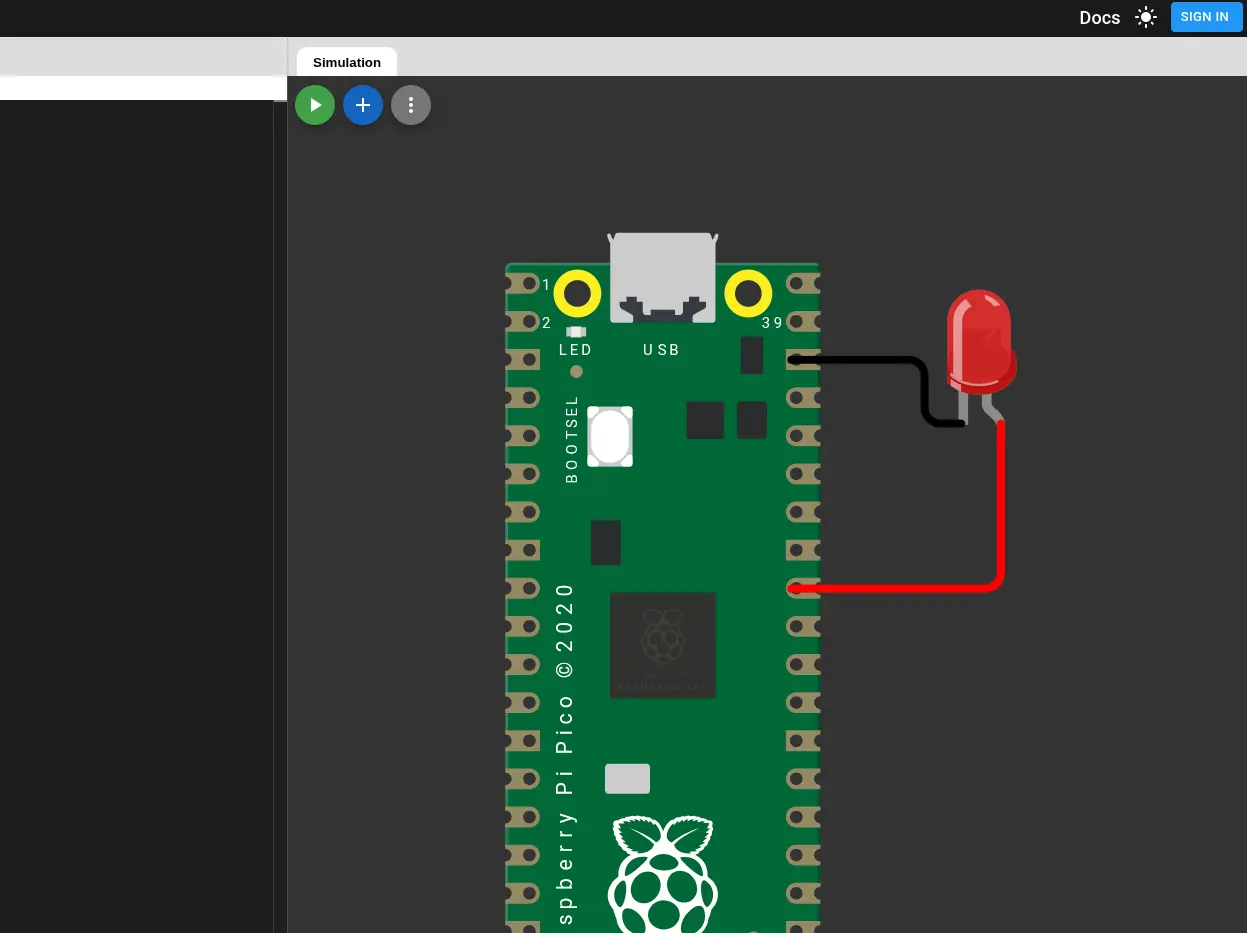Open the three-dot overflow menu
The width and height of the screenshot is (1247, 933).
[410, 104]
